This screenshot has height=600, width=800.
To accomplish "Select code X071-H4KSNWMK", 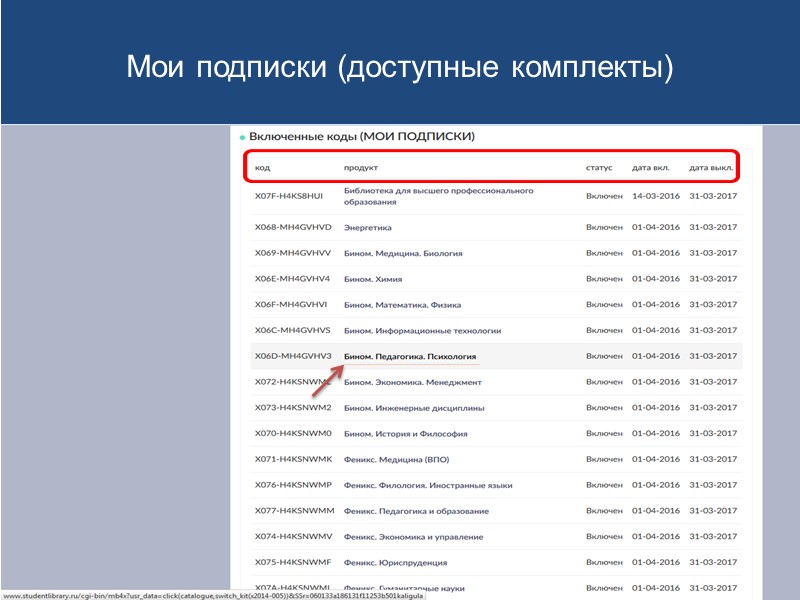I will click(293, 459).
